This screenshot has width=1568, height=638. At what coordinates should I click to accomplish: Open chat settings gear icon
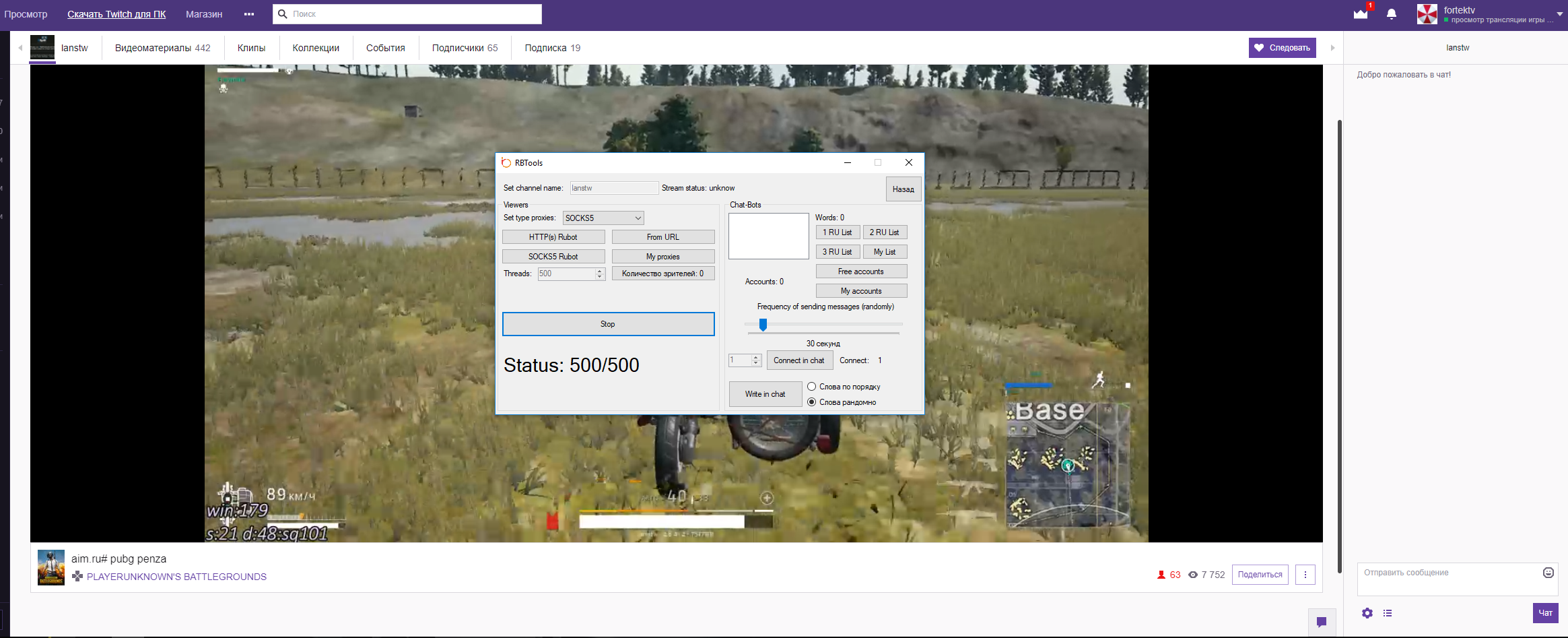[x=1367, y=613]
